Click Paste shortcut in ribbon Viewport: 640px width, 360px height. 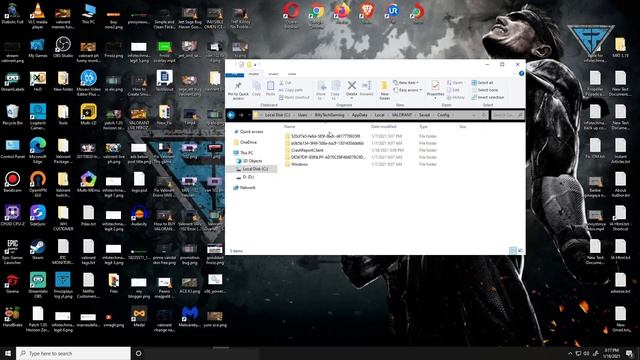(294, 98)
